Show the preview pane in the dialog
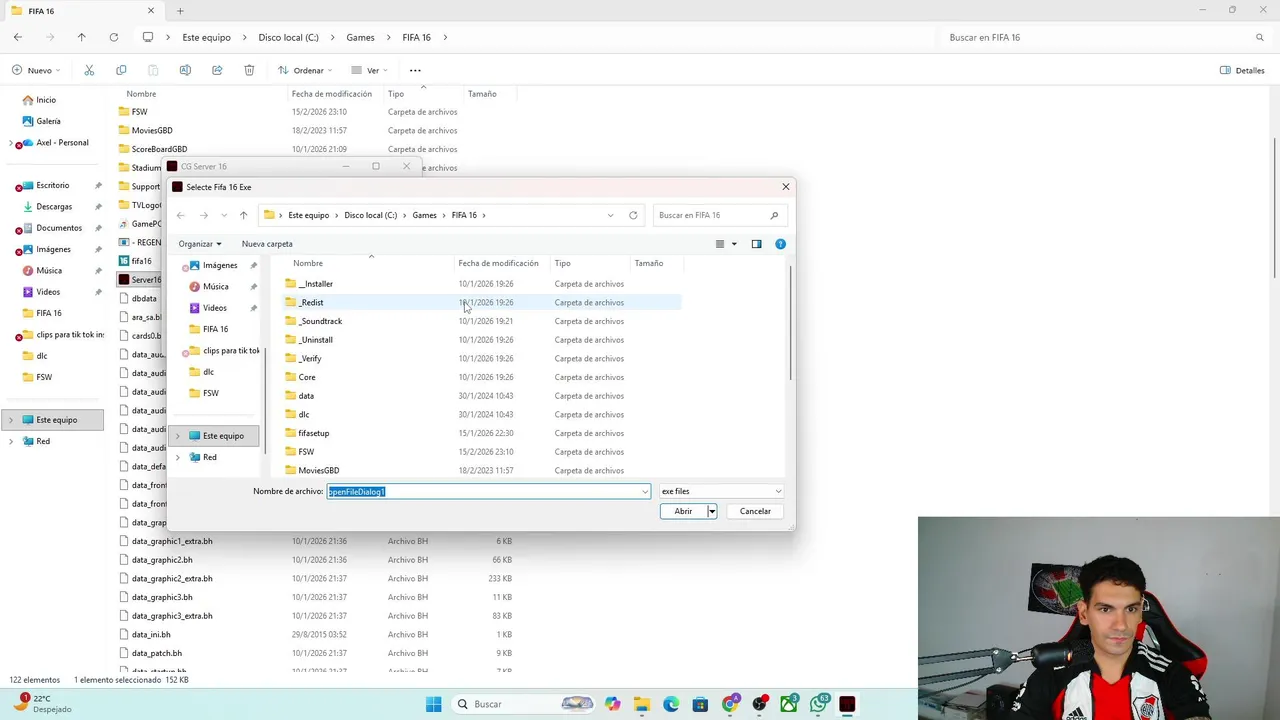 click(x=756, y=244)
